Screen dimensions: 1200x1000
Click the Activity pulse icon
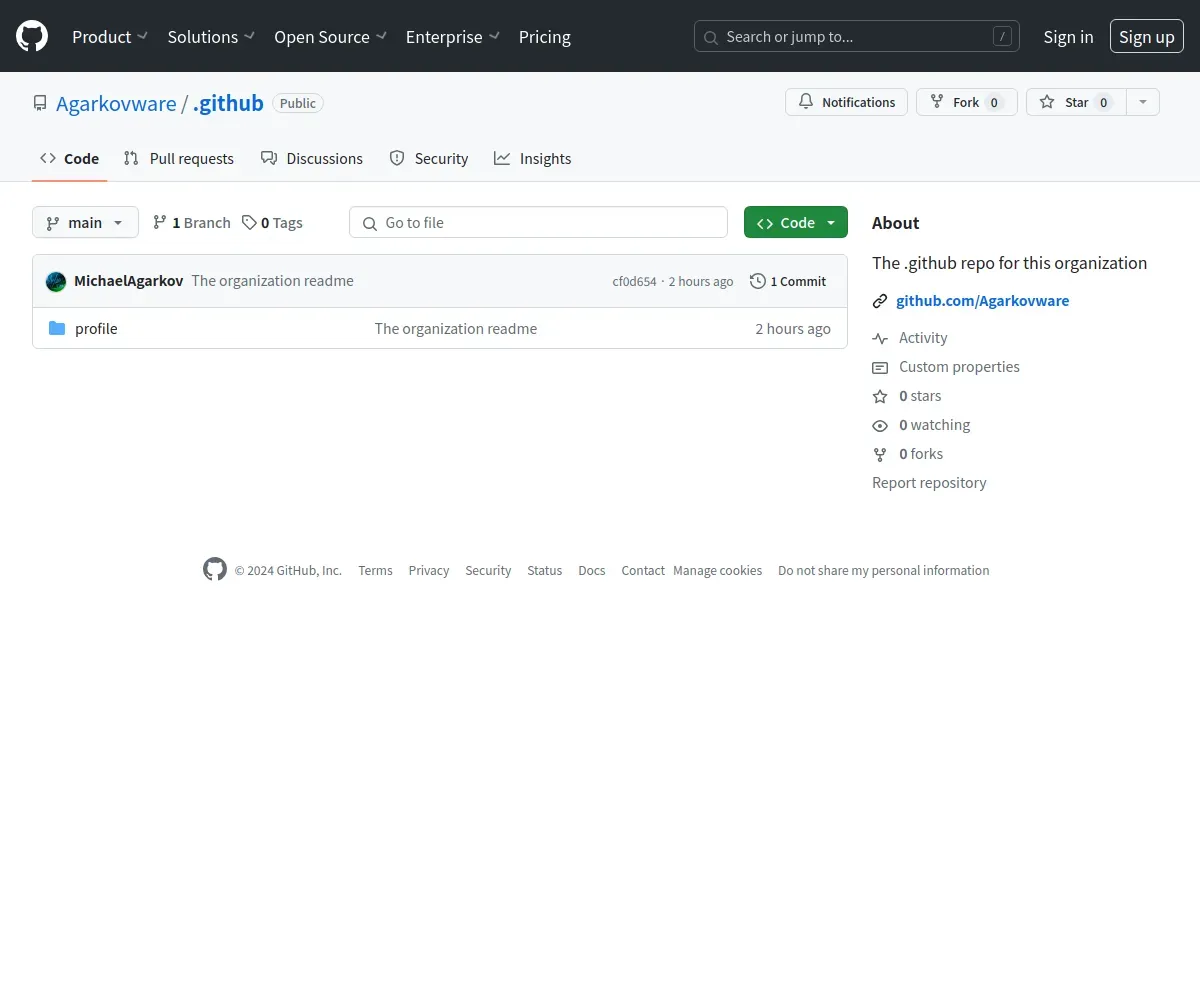880,338
